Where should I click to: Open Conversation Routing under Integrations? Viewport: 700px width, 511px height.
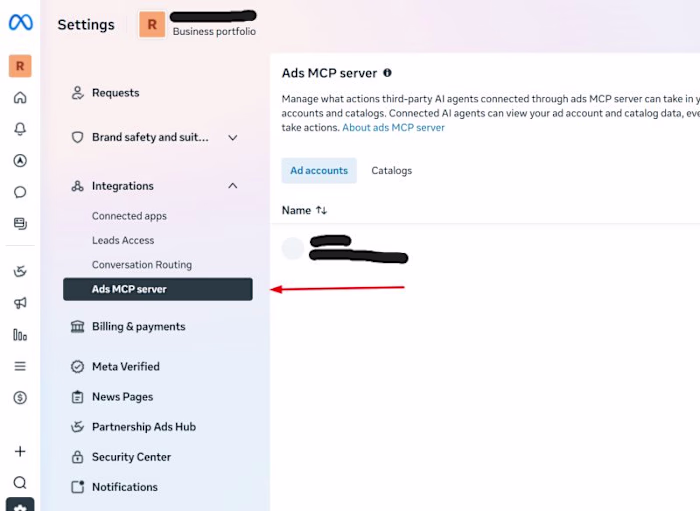click(x=142, y=265)
